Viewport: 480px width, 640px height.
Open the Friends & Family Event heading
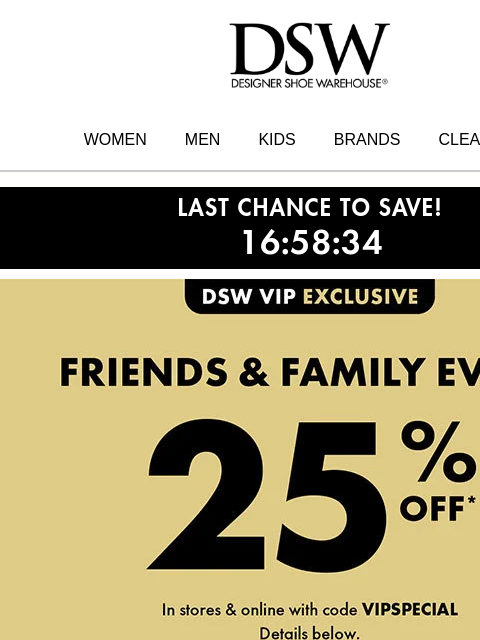point(270,372)
